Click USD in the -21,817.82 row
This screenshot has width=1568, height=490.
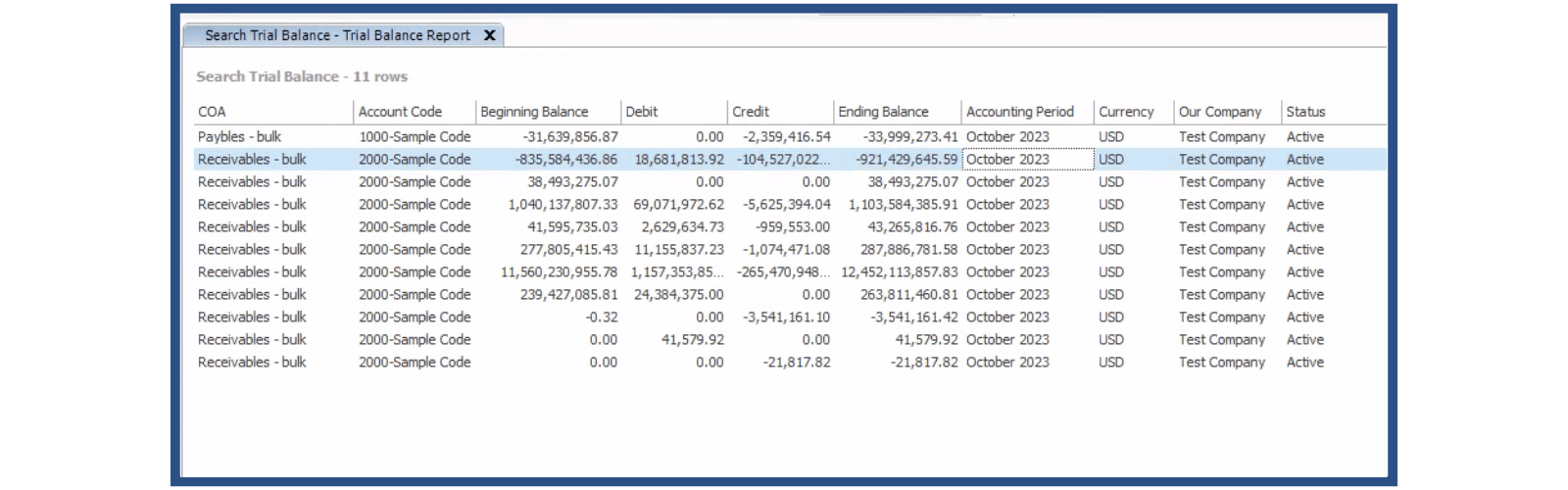pos(1111,363)
